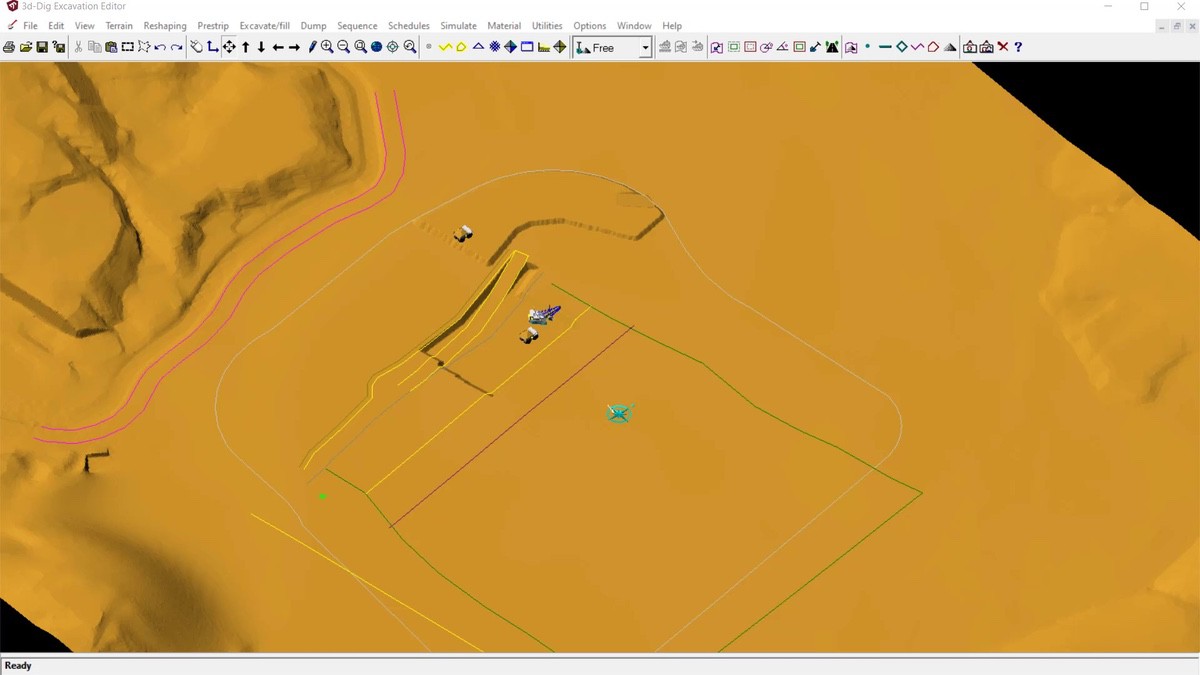Open the Prestrip menu

pyautogui.click(x=213, y=26)
